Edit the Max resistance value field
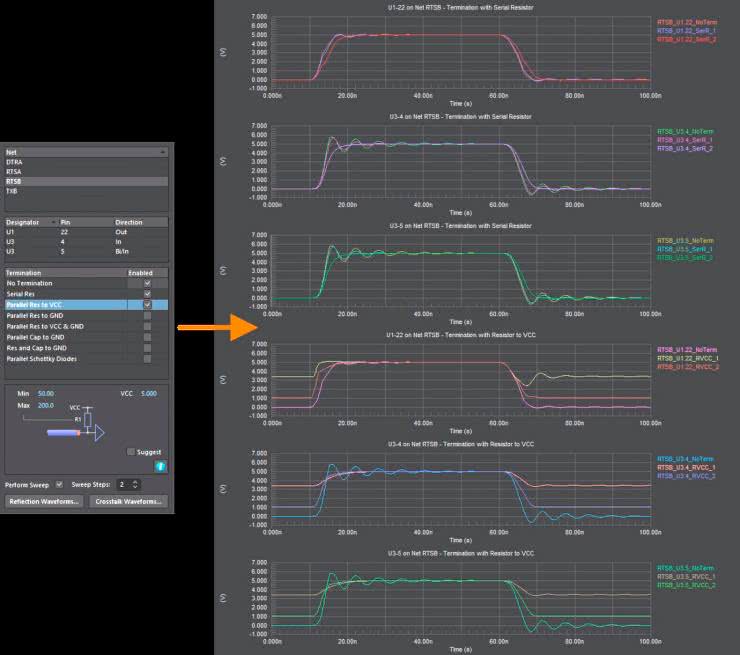 click(x=46, y=404)
